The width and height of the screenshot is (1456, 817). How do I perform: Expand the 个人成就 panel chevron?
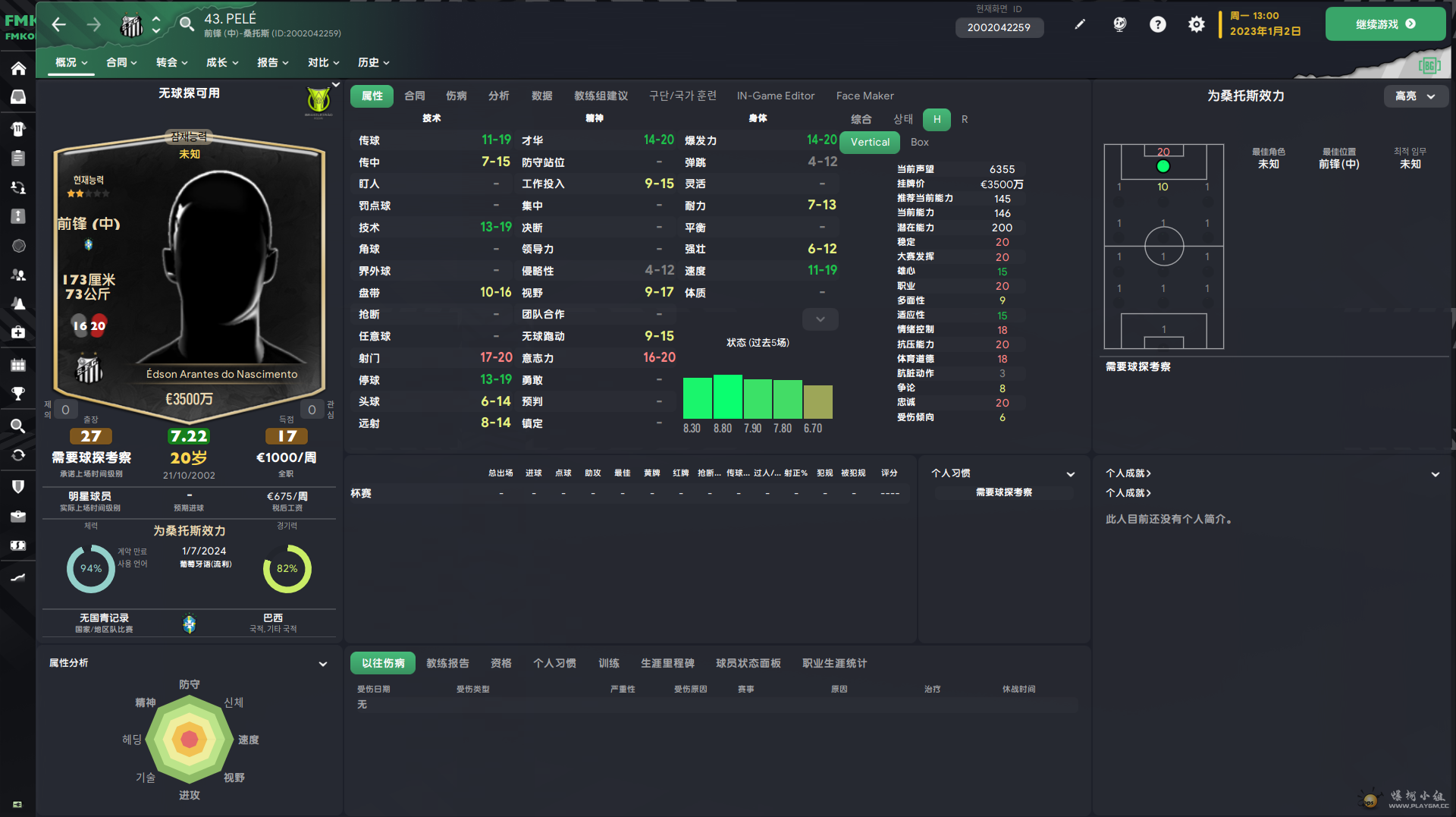1436,474
